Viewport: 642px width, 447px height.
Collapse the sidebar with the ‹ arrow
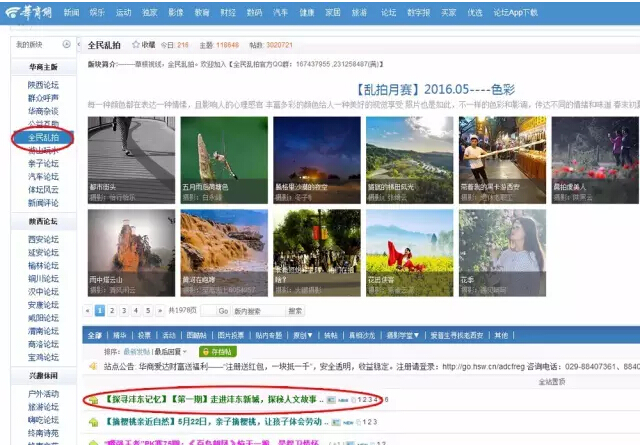point(79,45)
